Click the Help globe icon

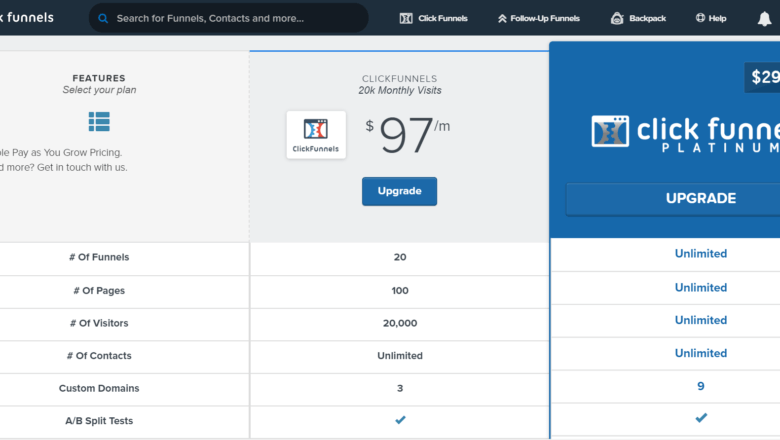coord(700,18)
